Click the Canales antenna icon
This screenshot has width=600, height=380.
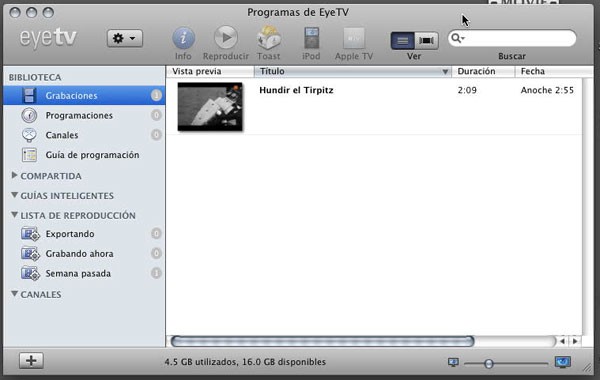tap(29, 135)
